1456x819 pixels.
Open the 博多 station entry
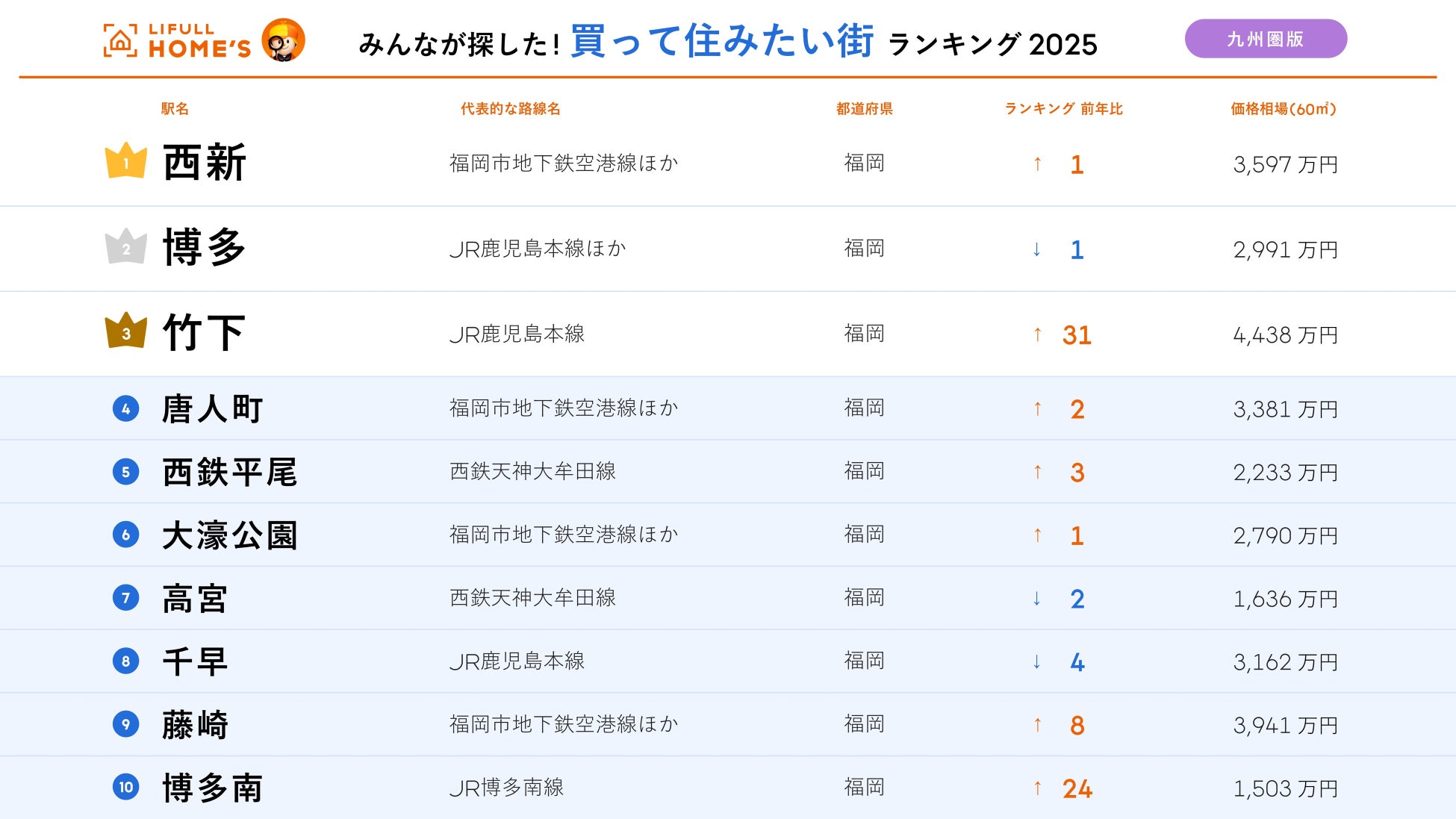tap(204, 248)
